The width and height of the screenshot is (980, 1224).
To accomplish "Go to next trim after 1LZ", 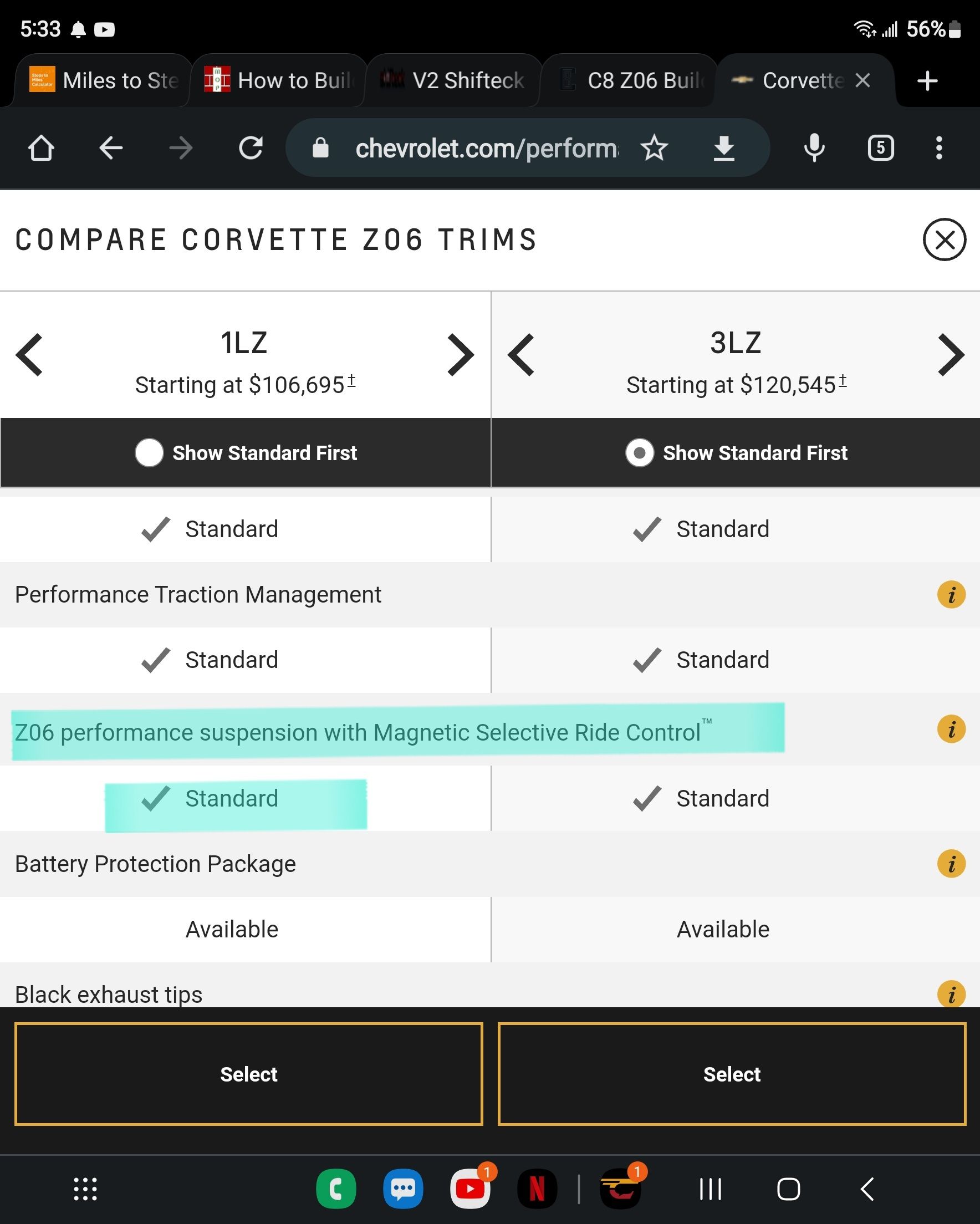I will click(460, 355).
